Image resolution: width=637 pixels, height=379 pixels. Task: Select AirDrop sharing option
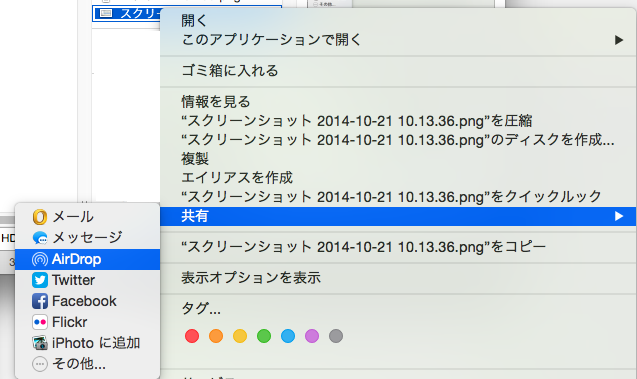coord(87,259)
